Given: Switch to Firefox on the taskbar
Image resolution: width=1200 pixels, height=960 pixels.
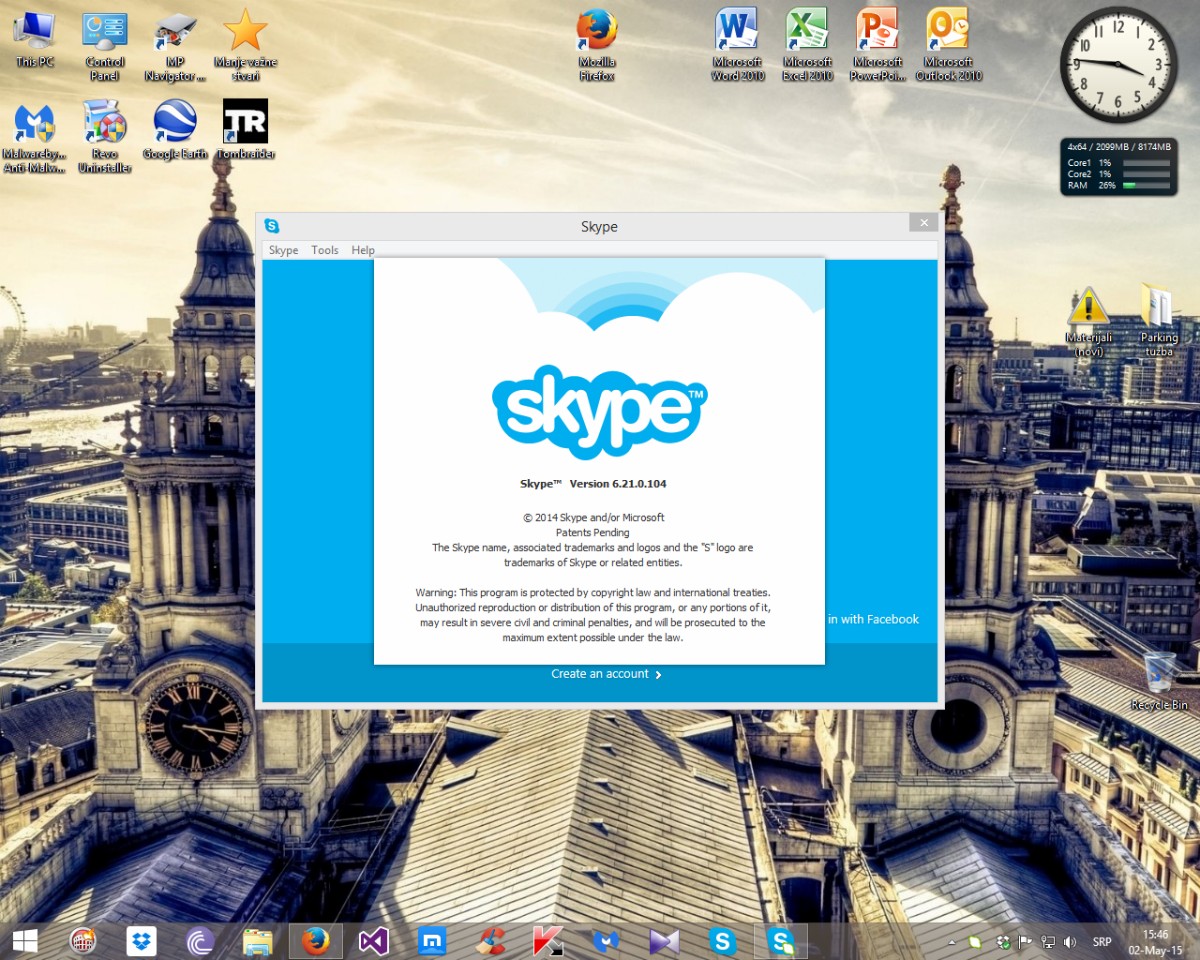Looking at the screenshot, I should (x=316, y=941).
